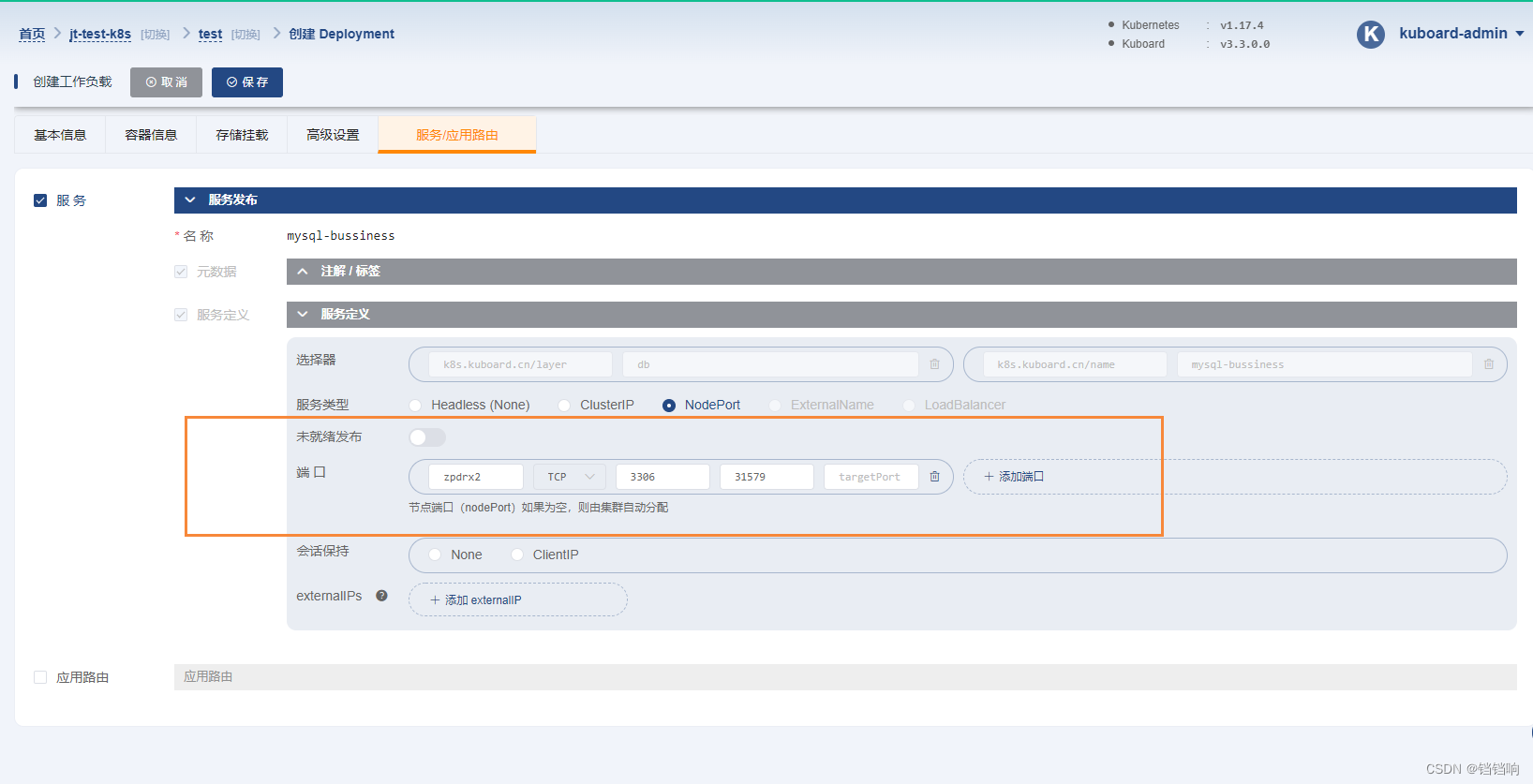Delete the zpdrx2 port entry
The height and width of the screenshot is (784, 1533).
click(934, 477)
